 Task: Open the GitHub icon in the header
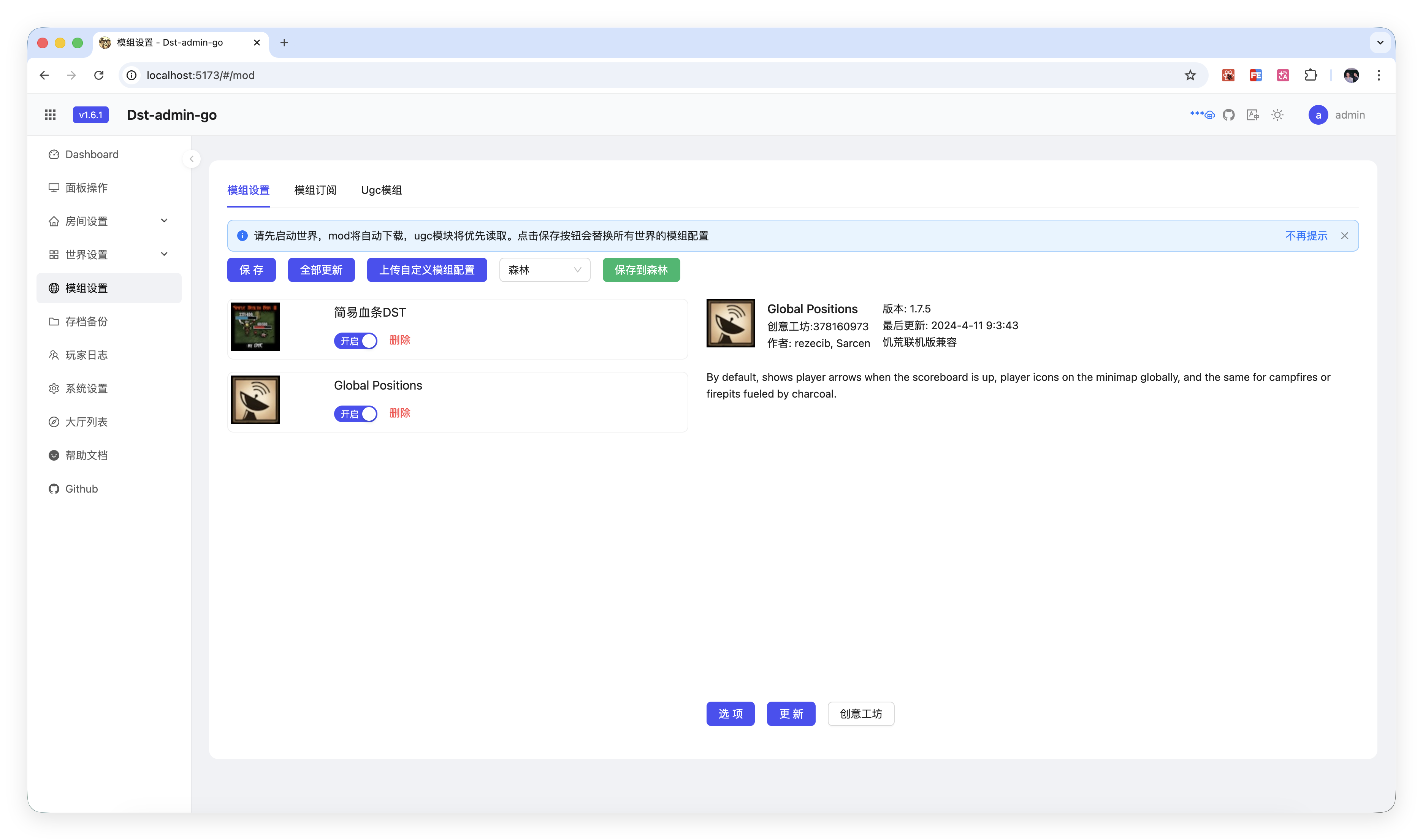pyautogui.click(x=1229, y=115)
